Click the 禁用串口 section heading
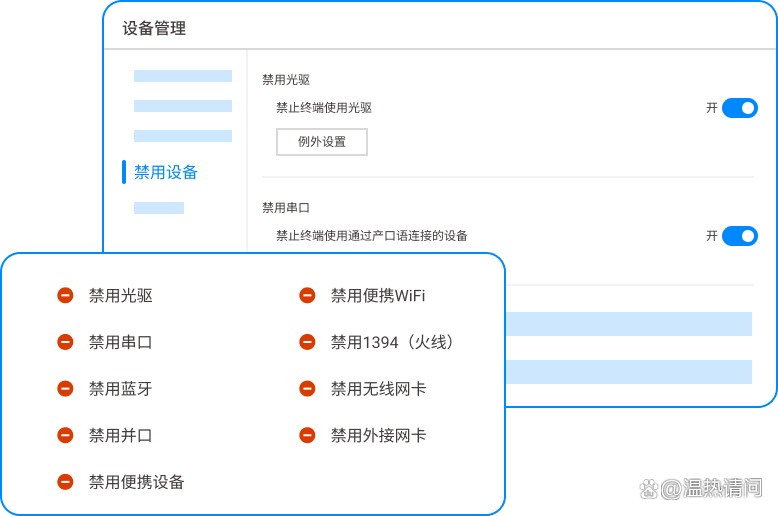The height and width of the screenshot is (516, 778). [x=286, y=208]
